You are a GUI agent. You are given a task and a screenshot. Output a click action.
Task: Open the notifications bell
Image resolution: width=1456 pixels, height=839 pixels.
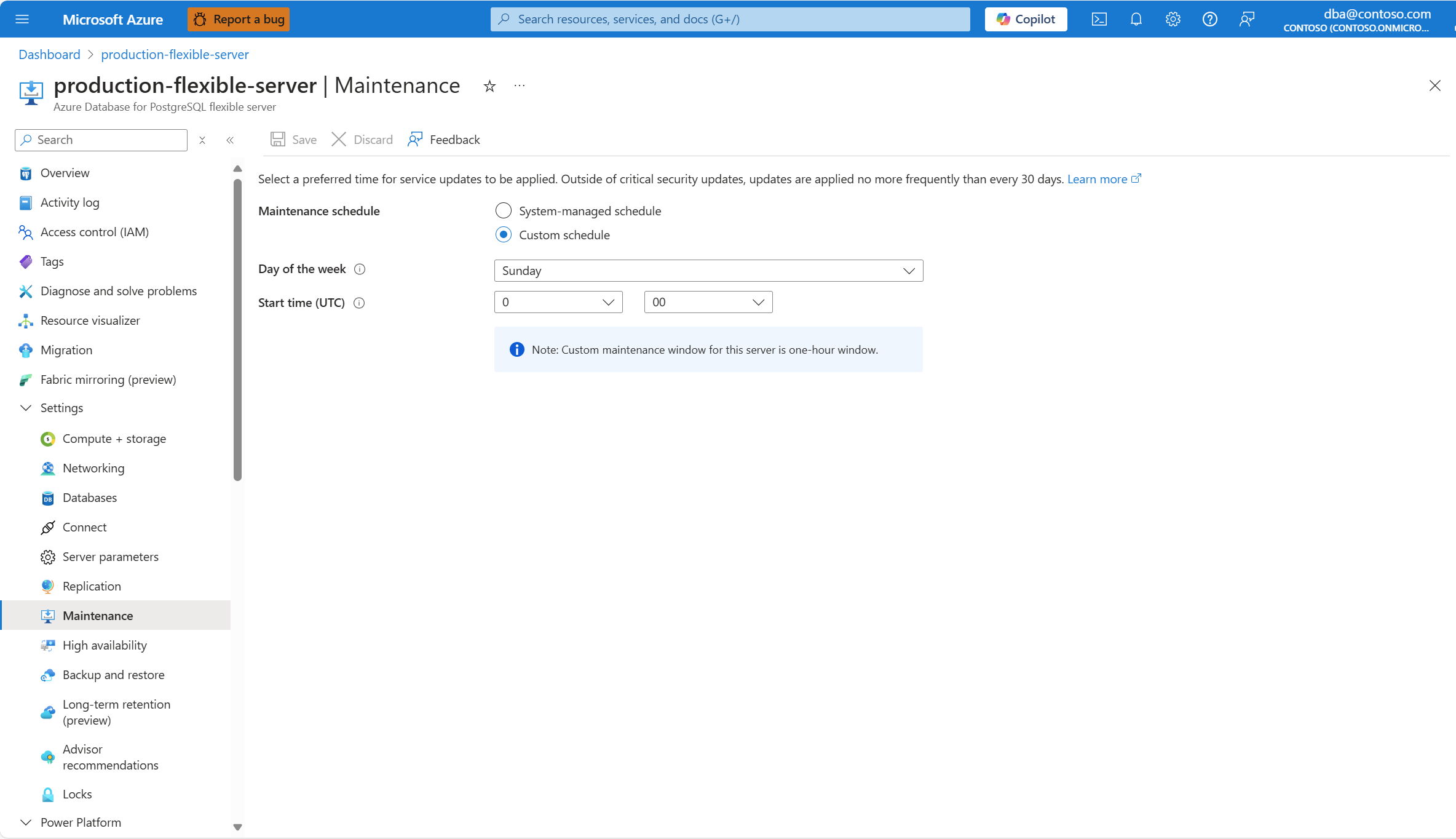1136,19
